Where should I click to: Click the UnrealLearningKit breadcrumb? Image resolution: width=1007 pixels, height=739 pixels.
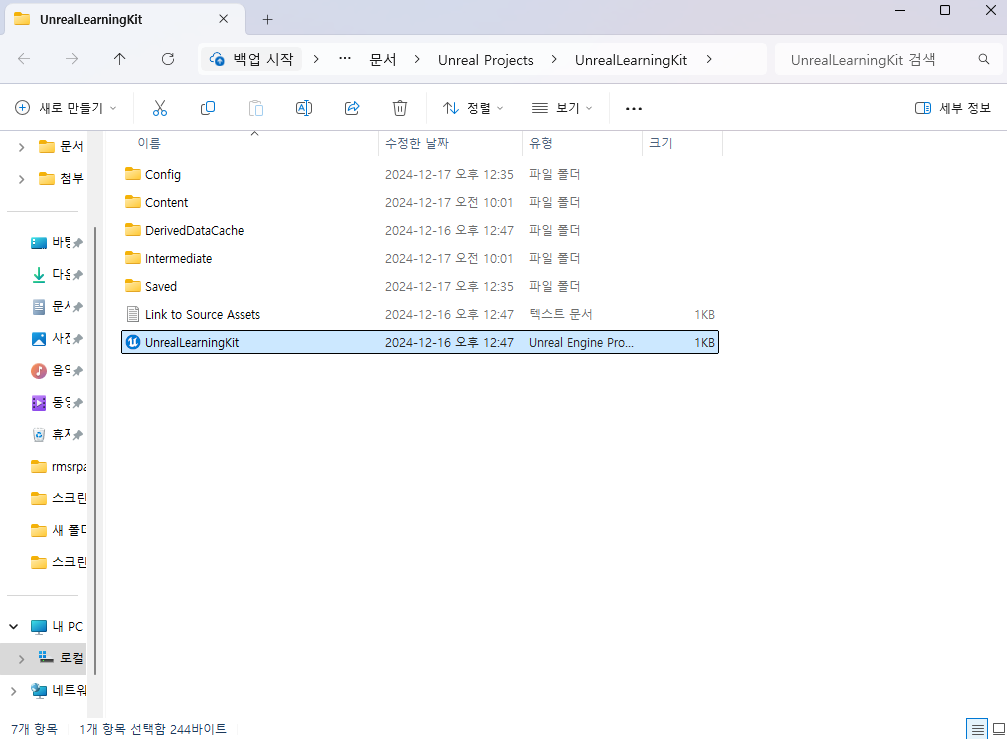(x=631, y=60)
